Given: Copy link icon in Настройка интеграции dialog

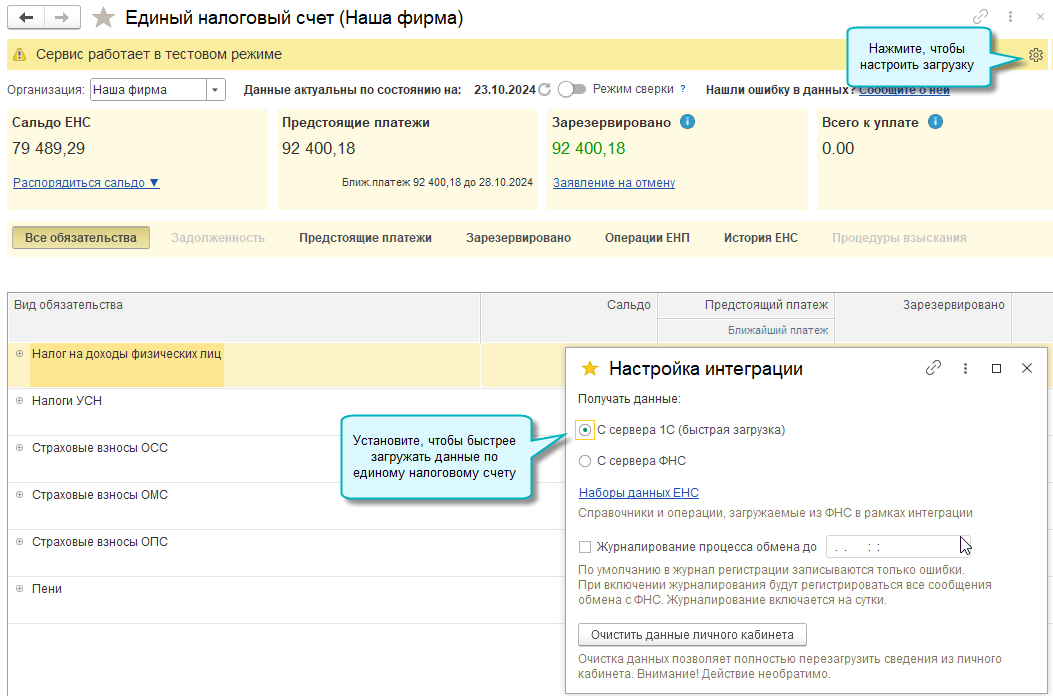Looking at the screenshot, I should tap(933, 368).
